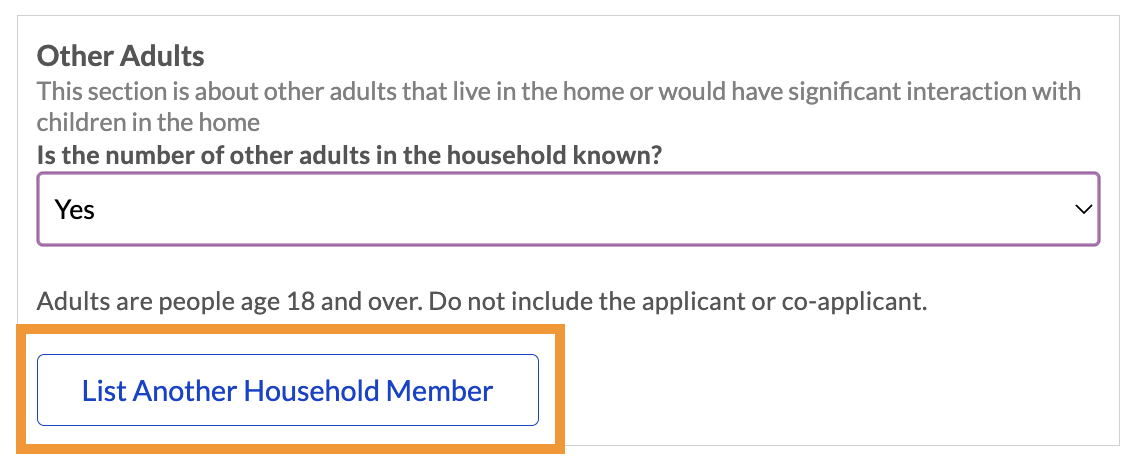Screen dimensions: 1140x466
Task: Click the 'Is the number of other adults' label
Action: 351,155
